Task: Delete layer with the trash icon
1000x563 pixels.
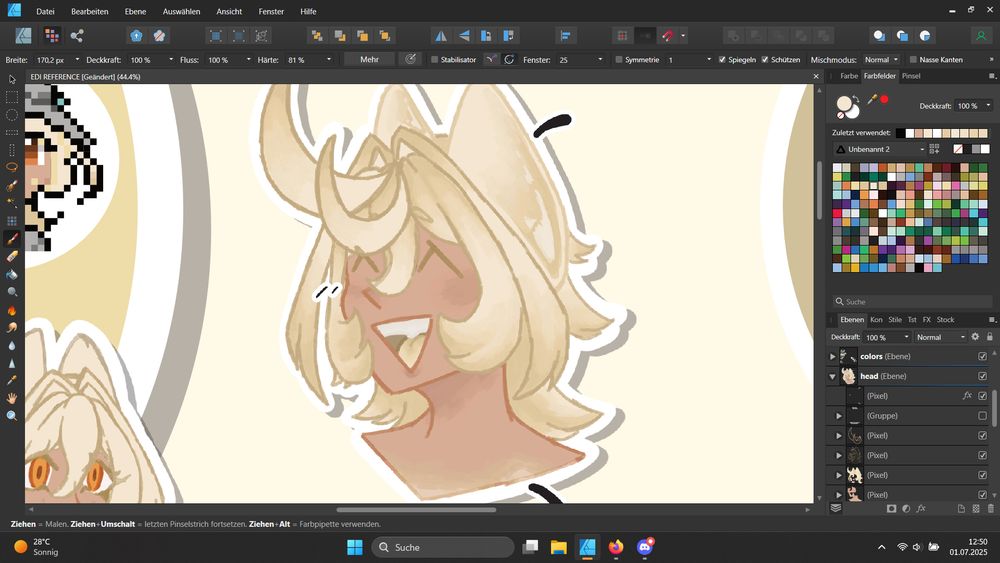Action: click(990, 509)
